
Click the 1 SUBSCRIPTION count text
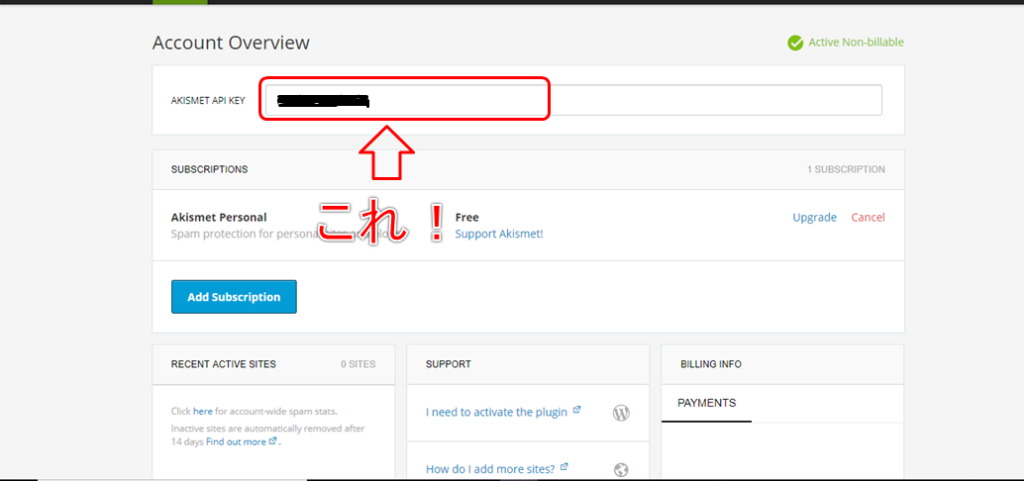(846, 169)
